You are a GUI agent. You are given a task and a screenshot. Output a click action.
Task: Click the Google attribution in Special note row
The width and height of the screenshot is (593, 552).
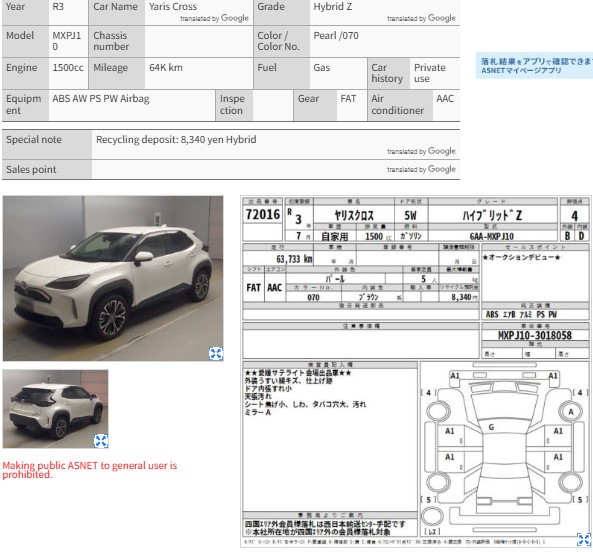click(x=421, y=151)
